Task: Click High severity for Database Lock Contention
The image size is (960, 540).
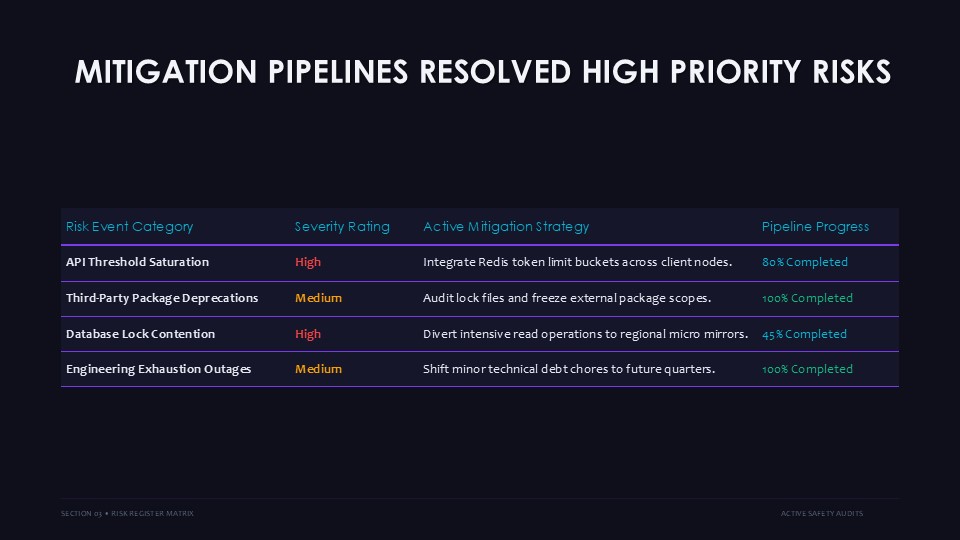Action: (x=307, y=334)
